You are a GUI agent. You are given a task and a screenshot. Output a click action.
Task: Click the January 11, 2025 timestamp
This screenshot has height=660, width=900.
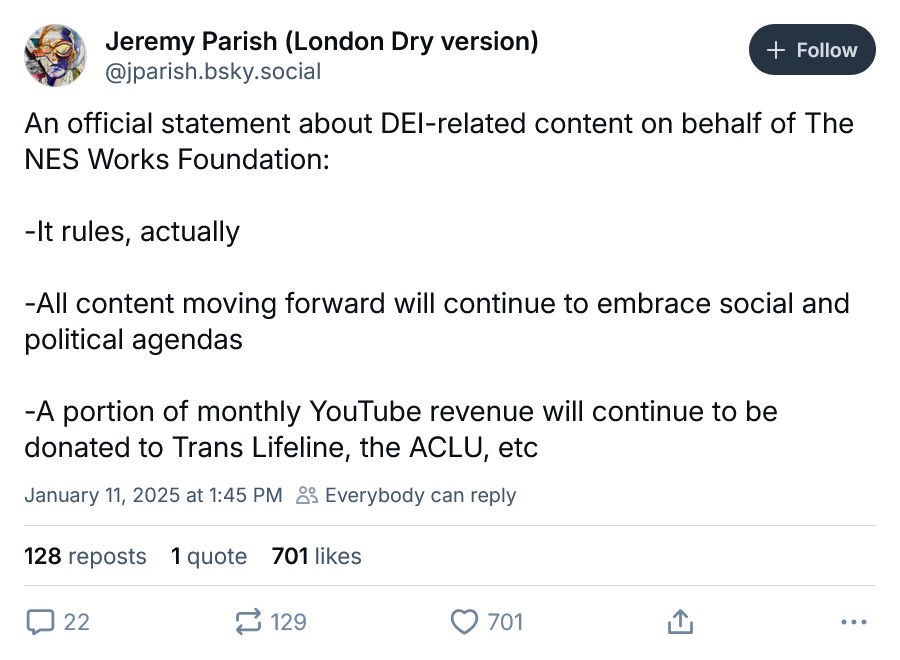tap(153, 495)
